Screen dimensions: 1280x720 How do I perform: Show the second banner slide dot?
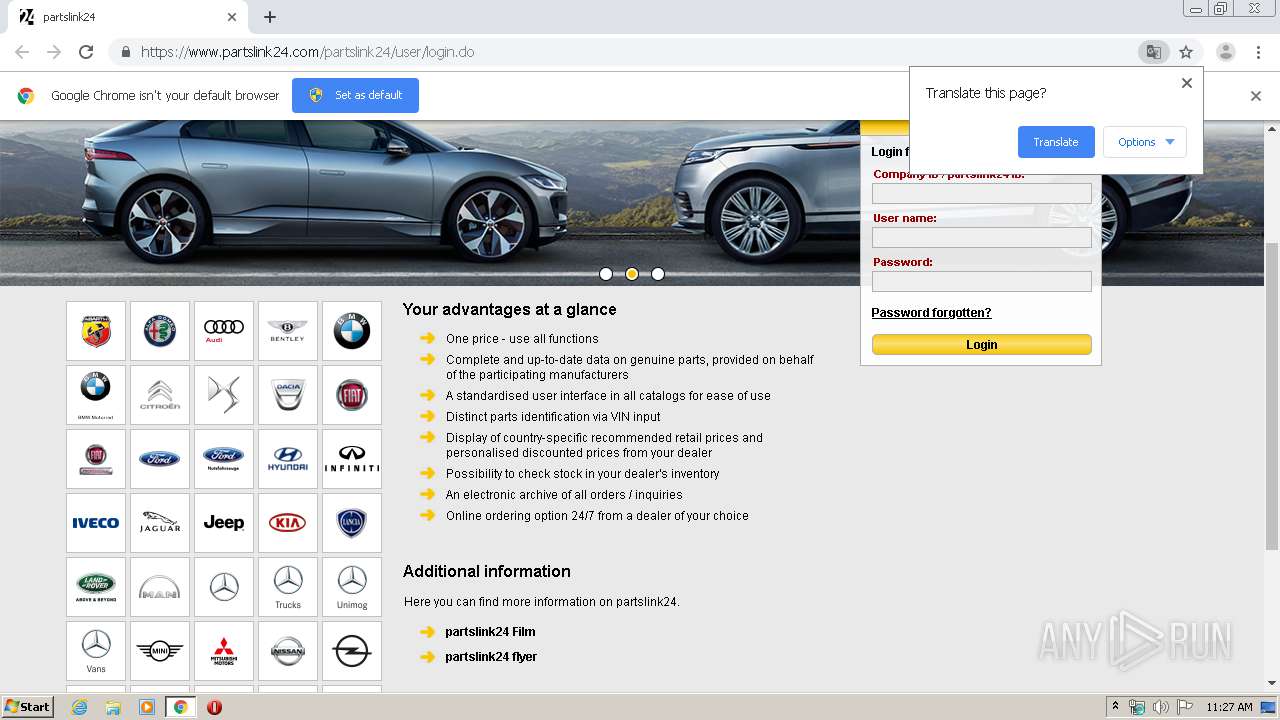pos(632,274)
